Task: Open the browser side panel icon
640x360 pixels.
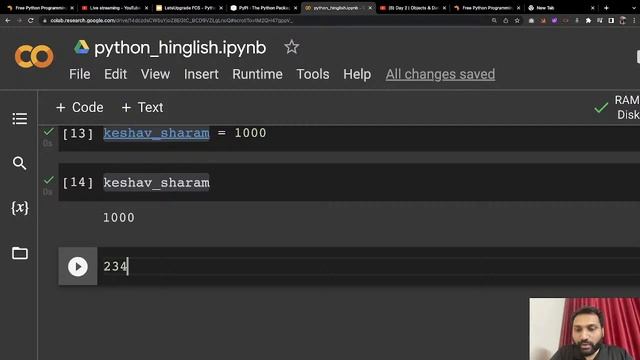Action: point(611,20)
